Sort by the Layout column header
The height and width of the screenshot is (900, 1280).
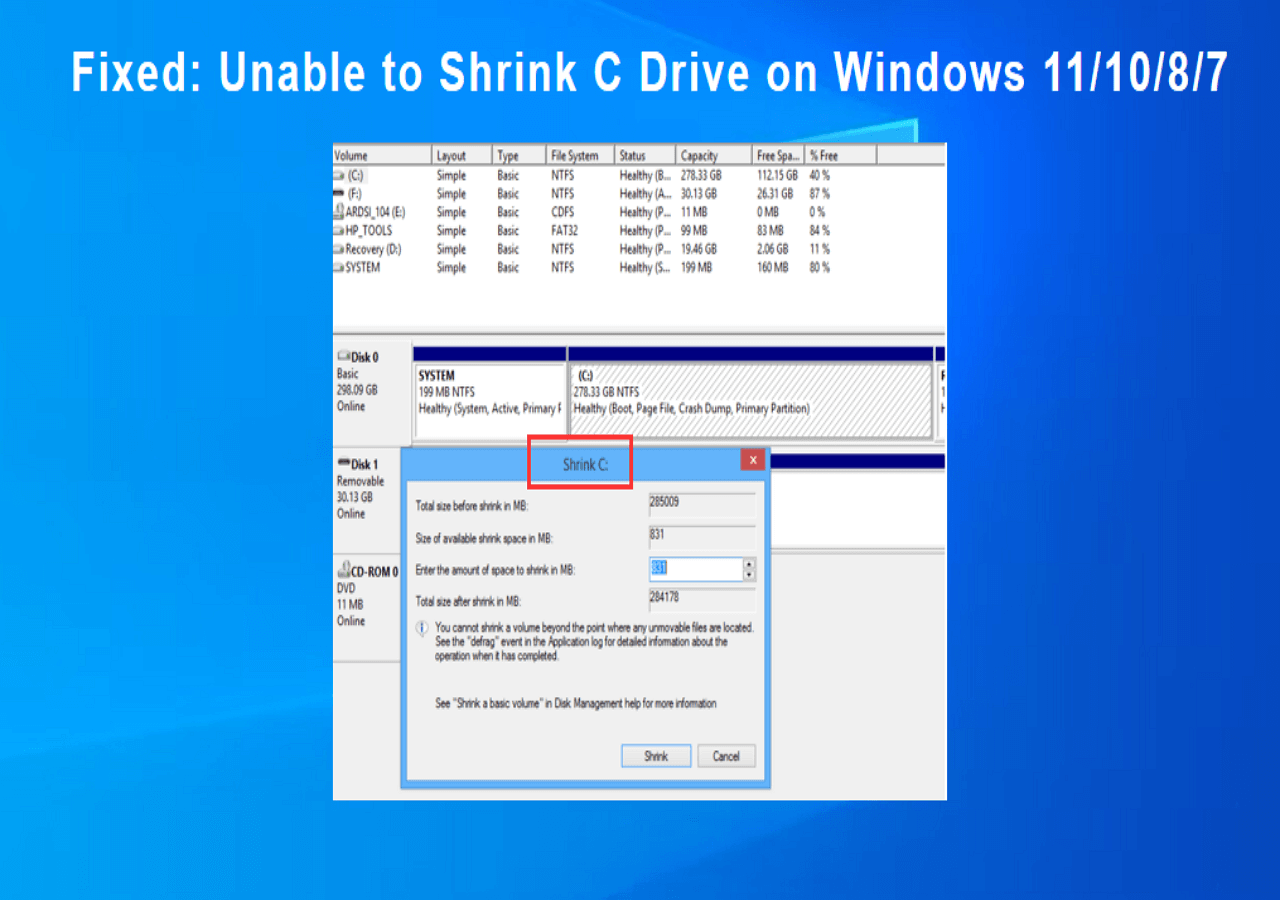[x=461, y=155]
